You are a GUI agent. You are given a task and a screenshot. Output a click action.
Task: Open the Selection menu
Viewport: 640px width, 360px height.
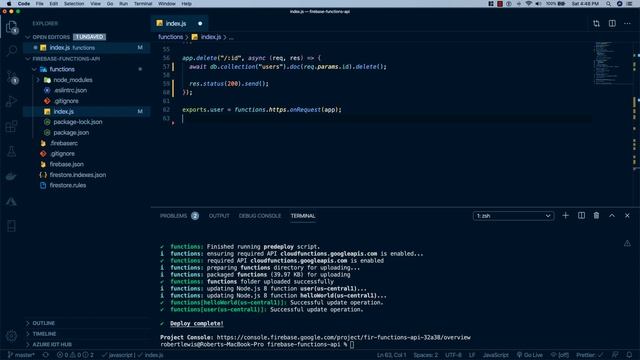[74, 4]
